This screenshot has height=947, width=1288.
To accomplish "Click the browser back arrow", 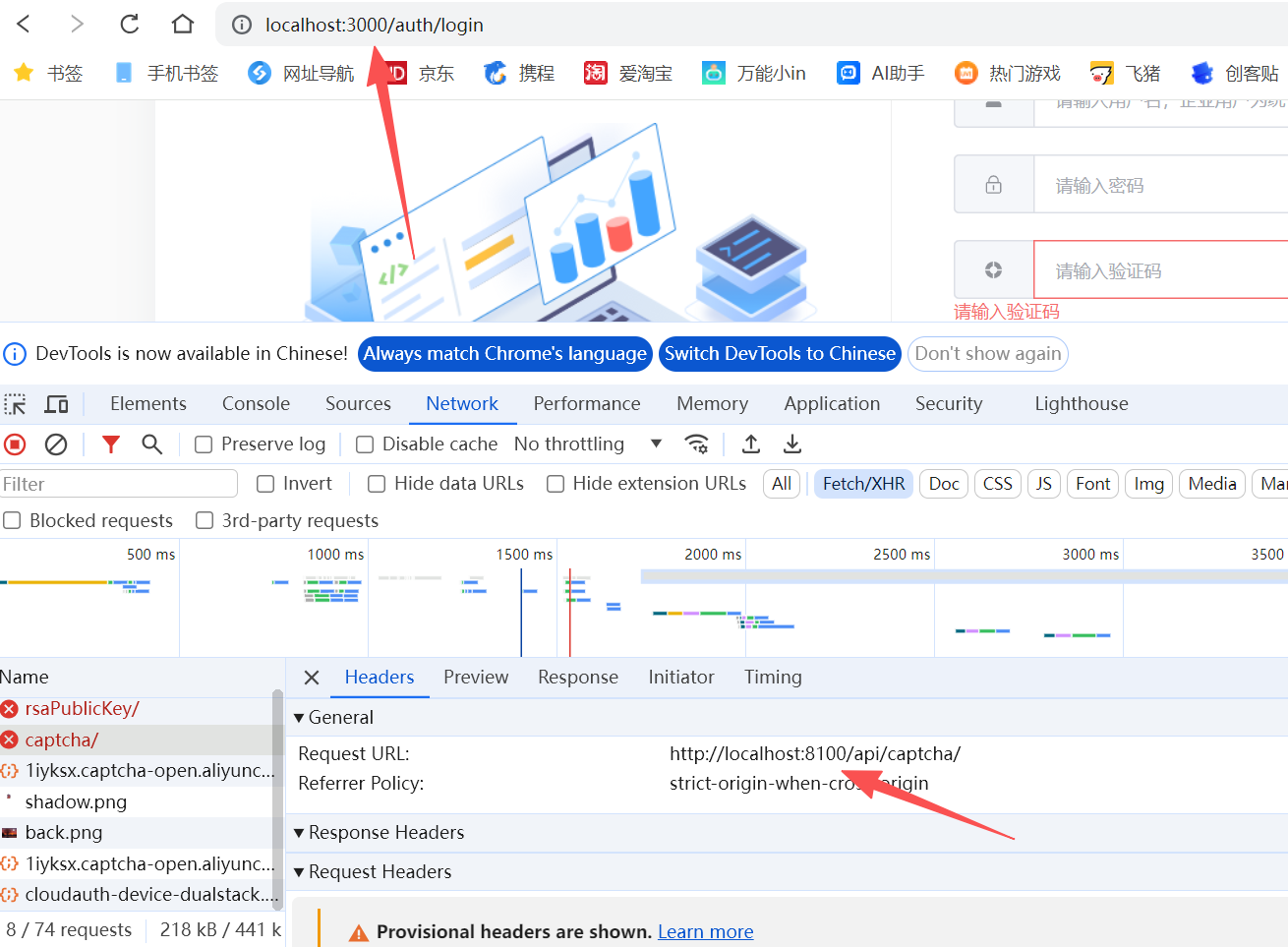I will coord(25,24).
